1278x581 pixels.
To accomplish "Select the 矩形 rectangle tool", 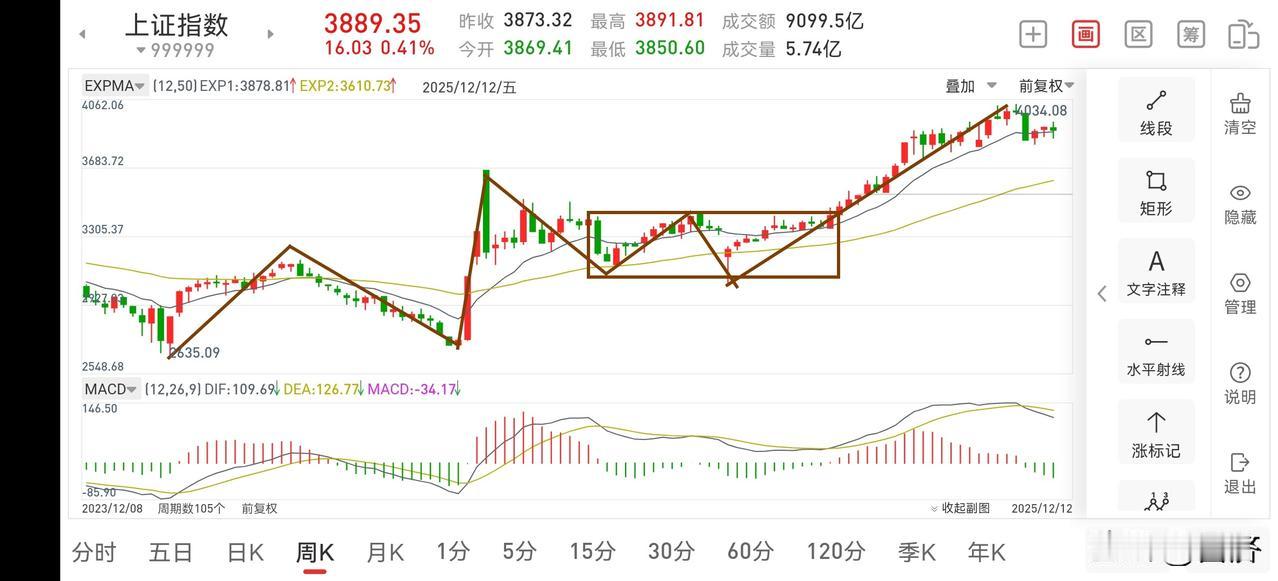I will [1156, 192].
